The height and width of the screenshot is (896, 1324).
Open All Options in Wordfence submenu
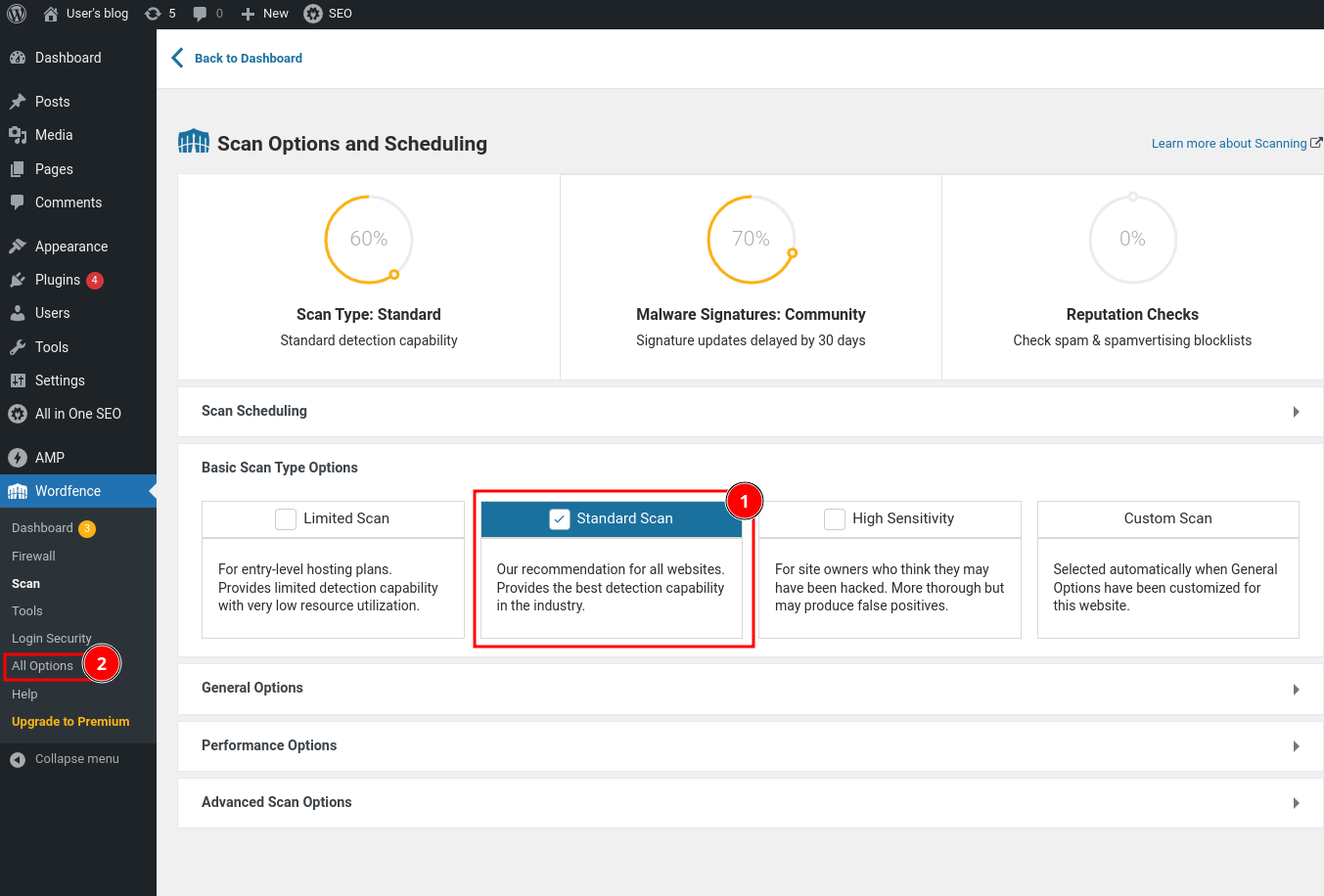click(x=42, y=666)
